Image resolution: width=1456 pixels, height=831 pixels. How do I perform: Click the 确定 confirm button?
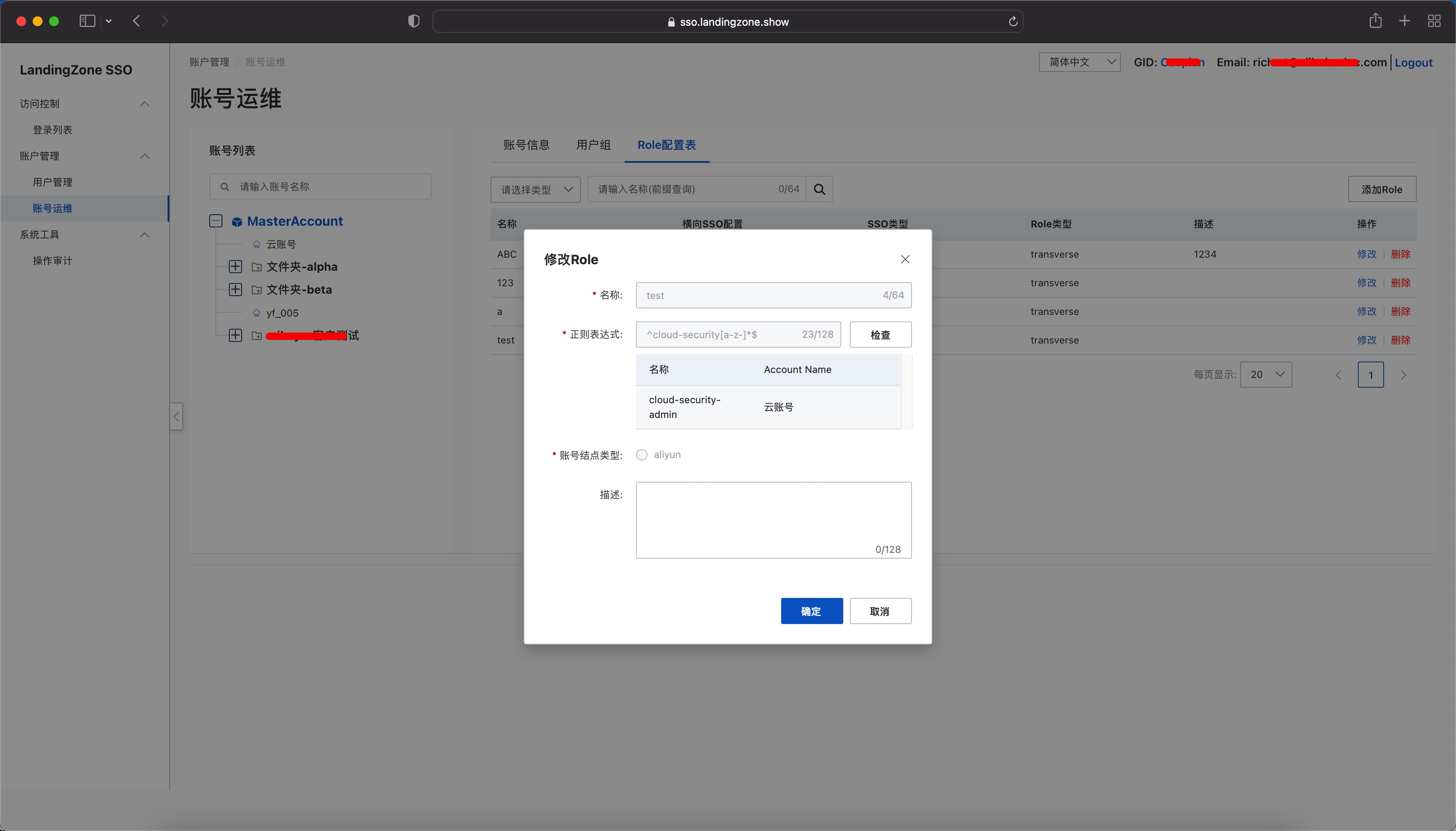[811, 611]
